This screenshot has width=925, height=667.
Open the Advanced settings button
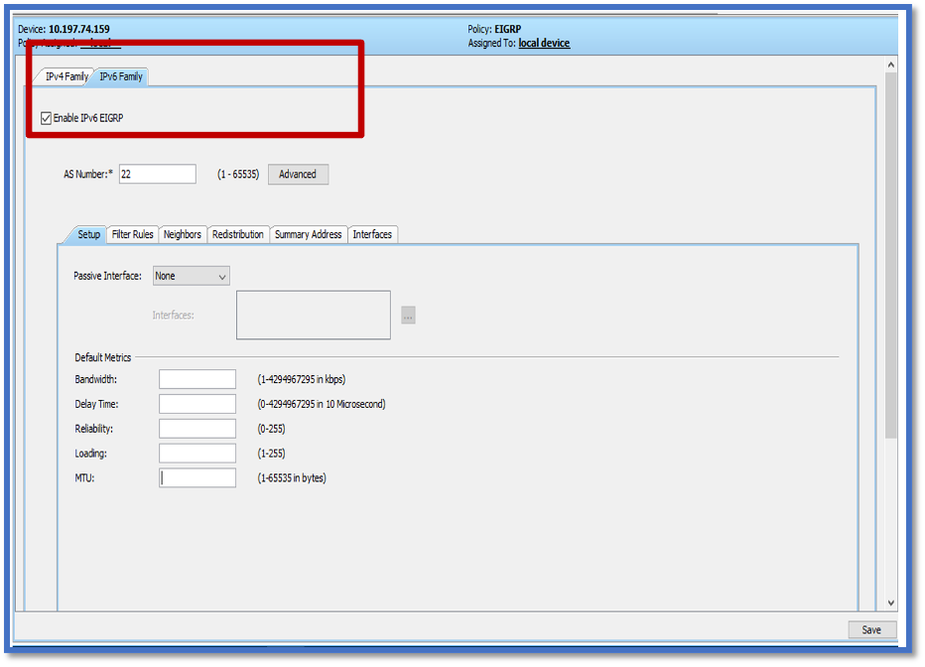[x=298, y=175]
